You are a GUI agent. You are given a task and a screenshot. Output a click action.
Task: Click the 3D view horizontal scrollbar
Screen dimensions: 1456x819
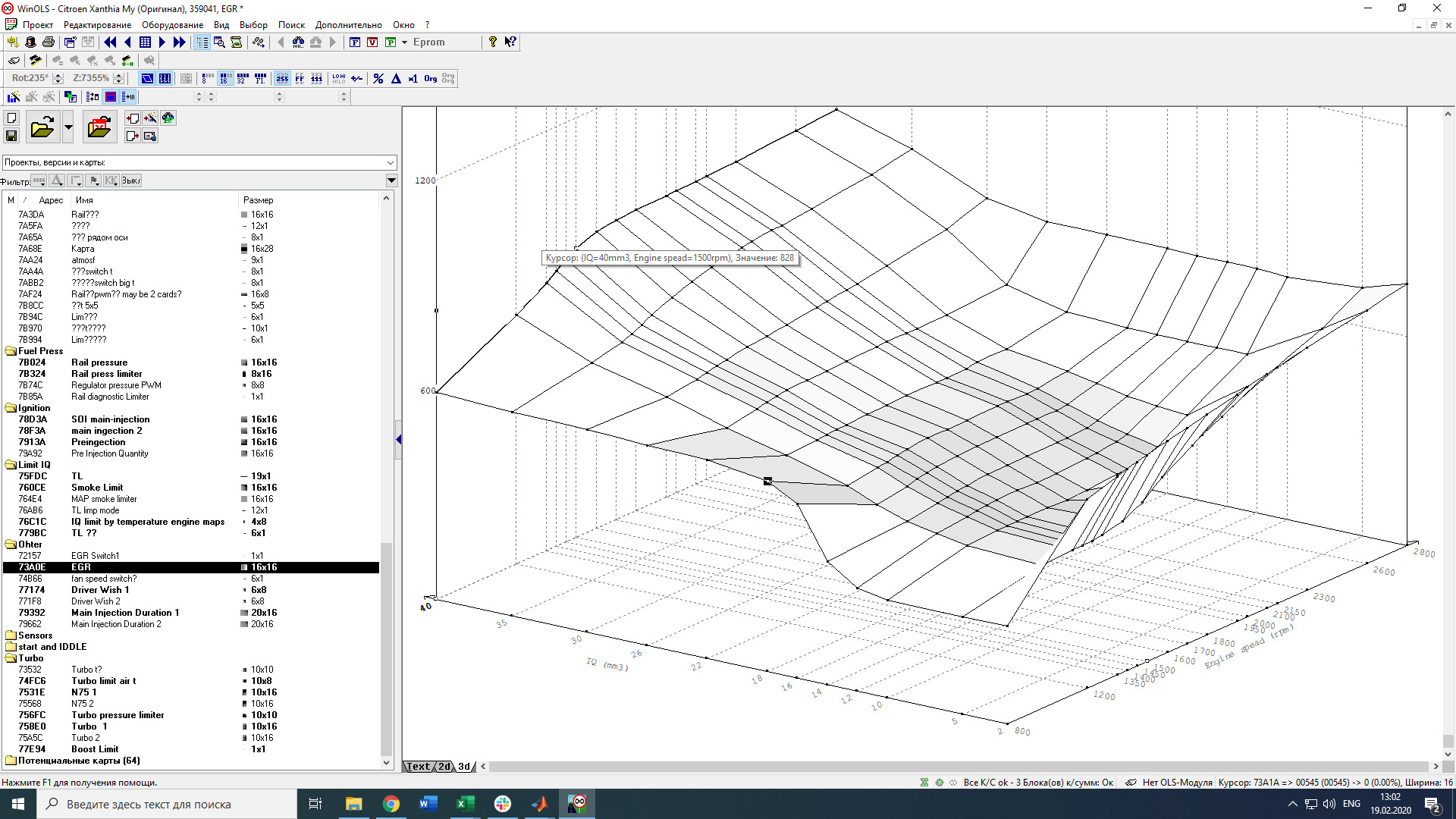click(959, 767)
